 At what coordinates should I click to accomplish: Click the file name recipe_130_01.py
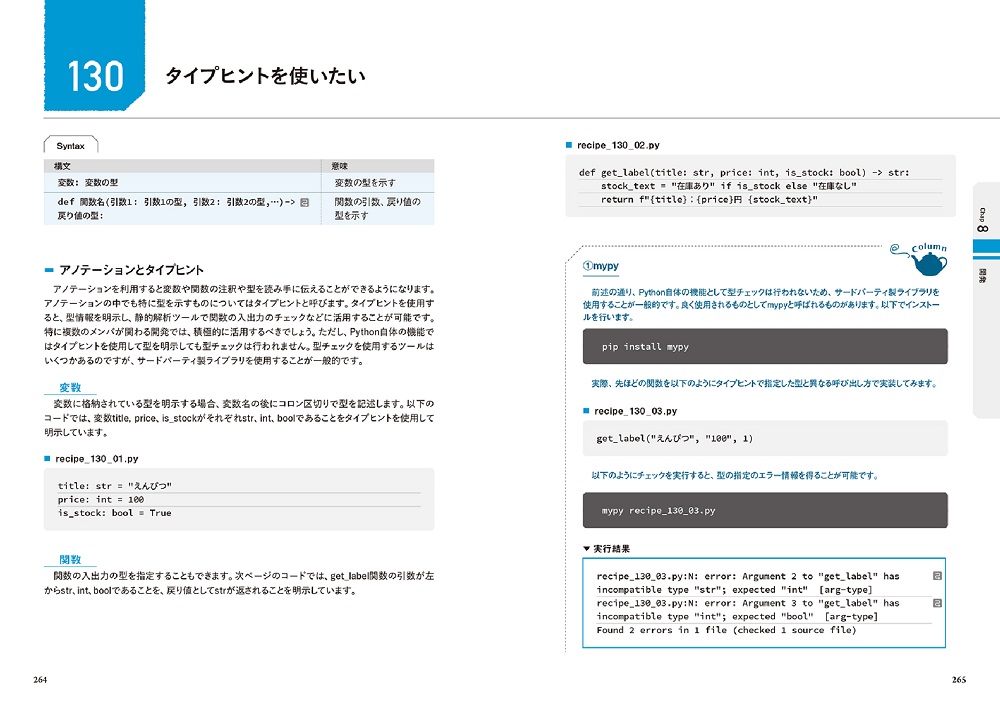[96, 458]
